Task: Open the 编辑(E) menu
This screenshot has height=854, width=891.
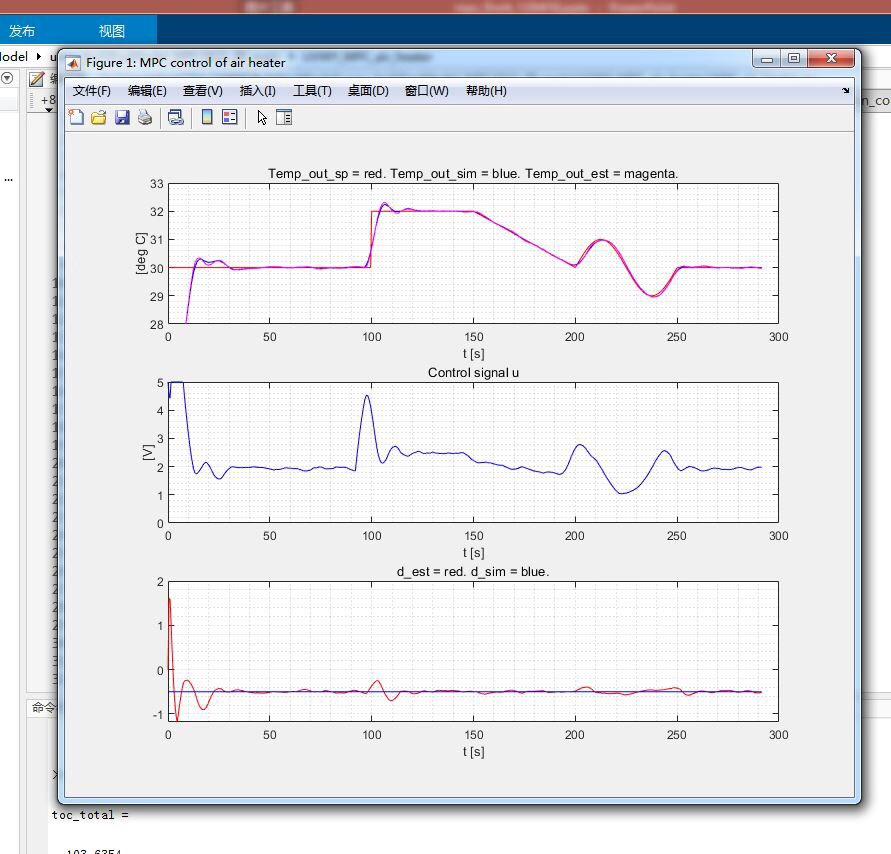Action: point(147,91)
